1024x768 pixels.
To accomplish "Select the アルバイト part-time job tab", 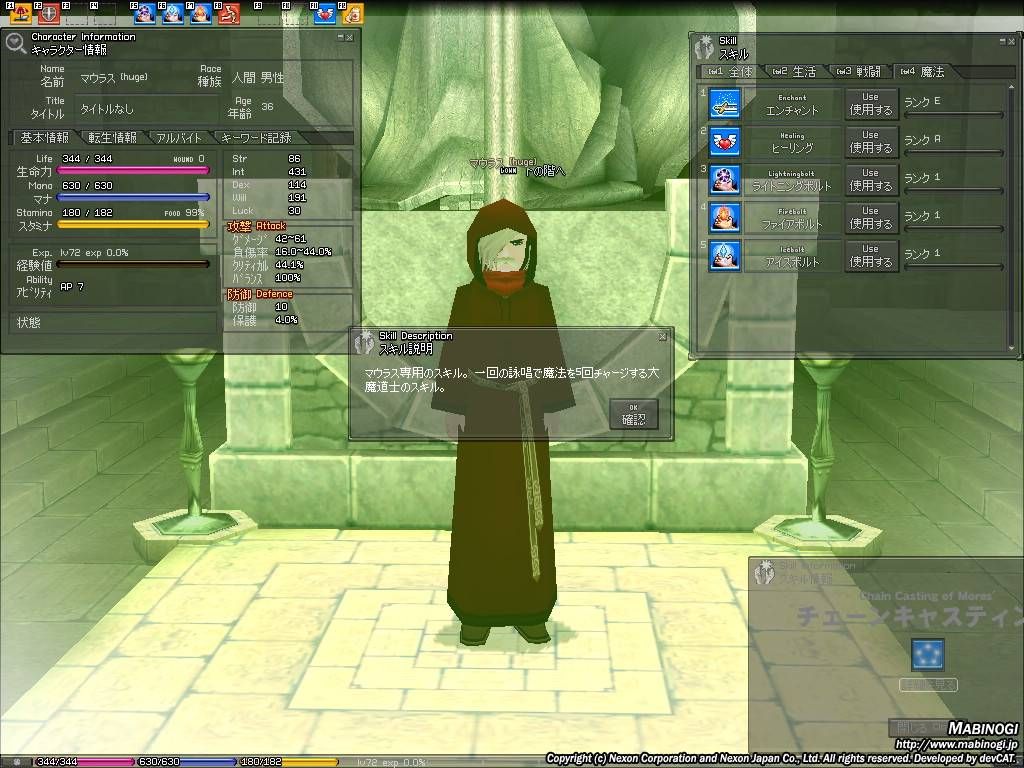I will click(180, 138).
